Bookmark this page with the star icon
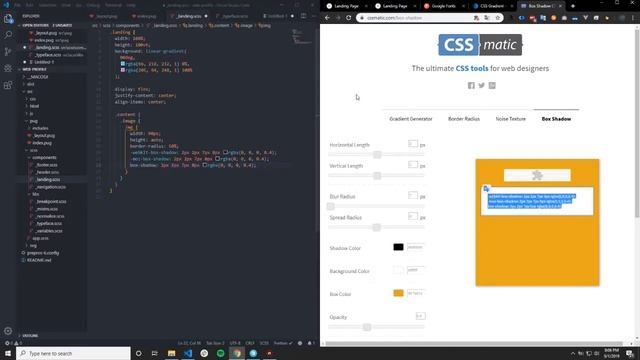 498,18
